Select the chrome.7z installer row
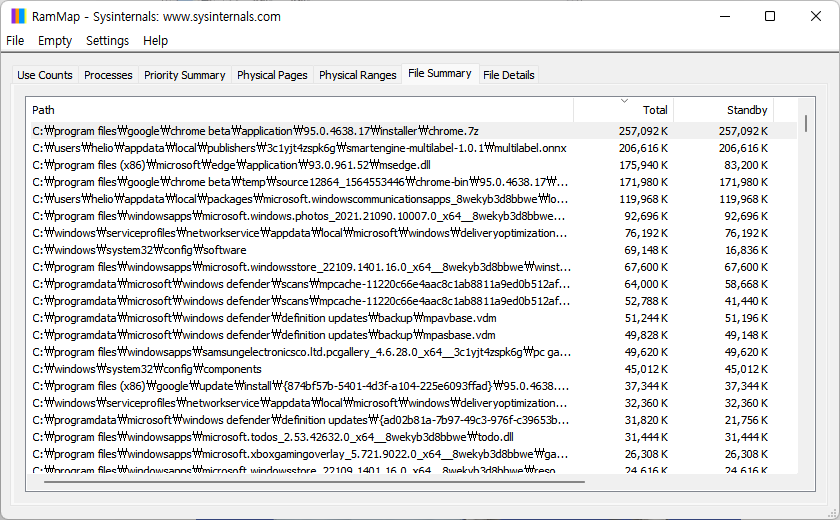Screen dimensions: 840x520 point(414,131)
